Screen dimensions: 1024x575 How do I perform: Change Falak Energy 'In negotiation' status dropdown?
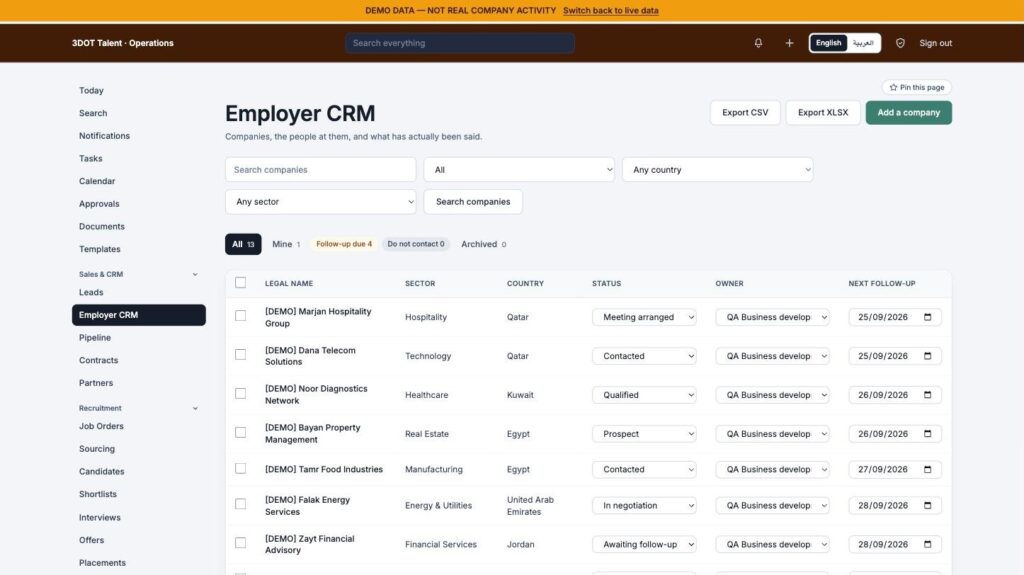click(645, 505)
